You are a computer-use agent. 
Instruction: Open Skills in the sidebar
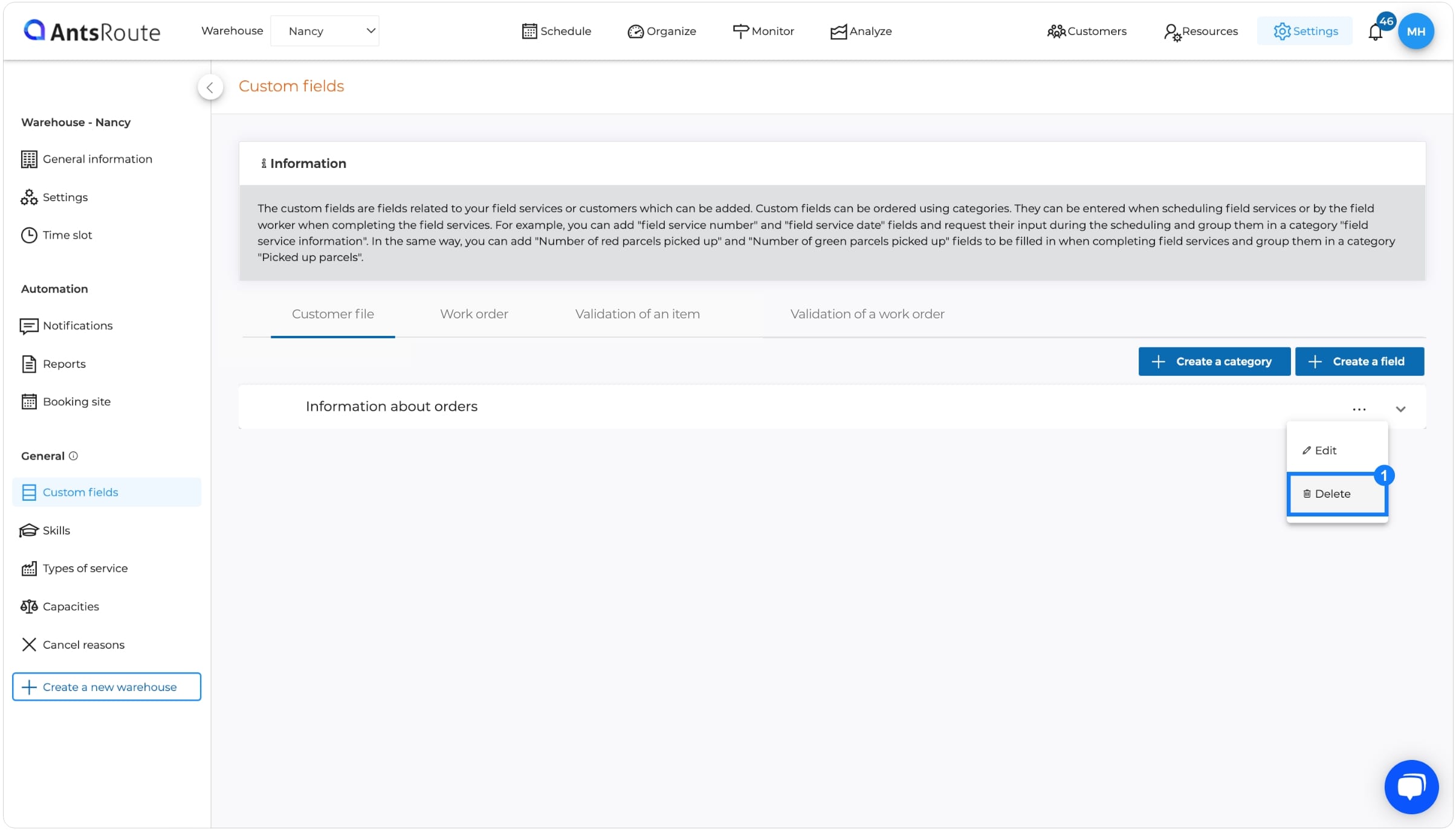[x=45, y=530]
